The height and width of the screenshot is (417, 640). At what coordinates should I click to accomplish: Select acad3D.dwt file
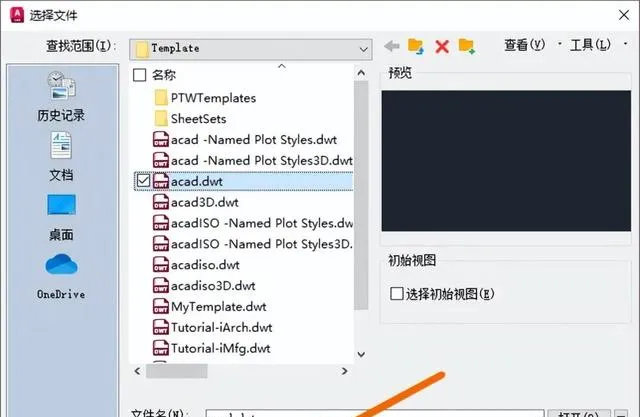[204, 202]
